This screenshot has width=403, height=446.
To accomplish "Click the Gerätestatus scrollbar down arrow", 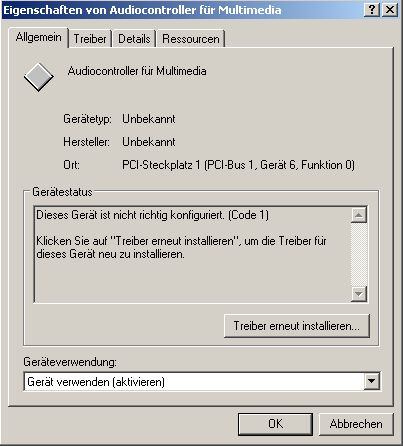I will (x=359, y=294).
